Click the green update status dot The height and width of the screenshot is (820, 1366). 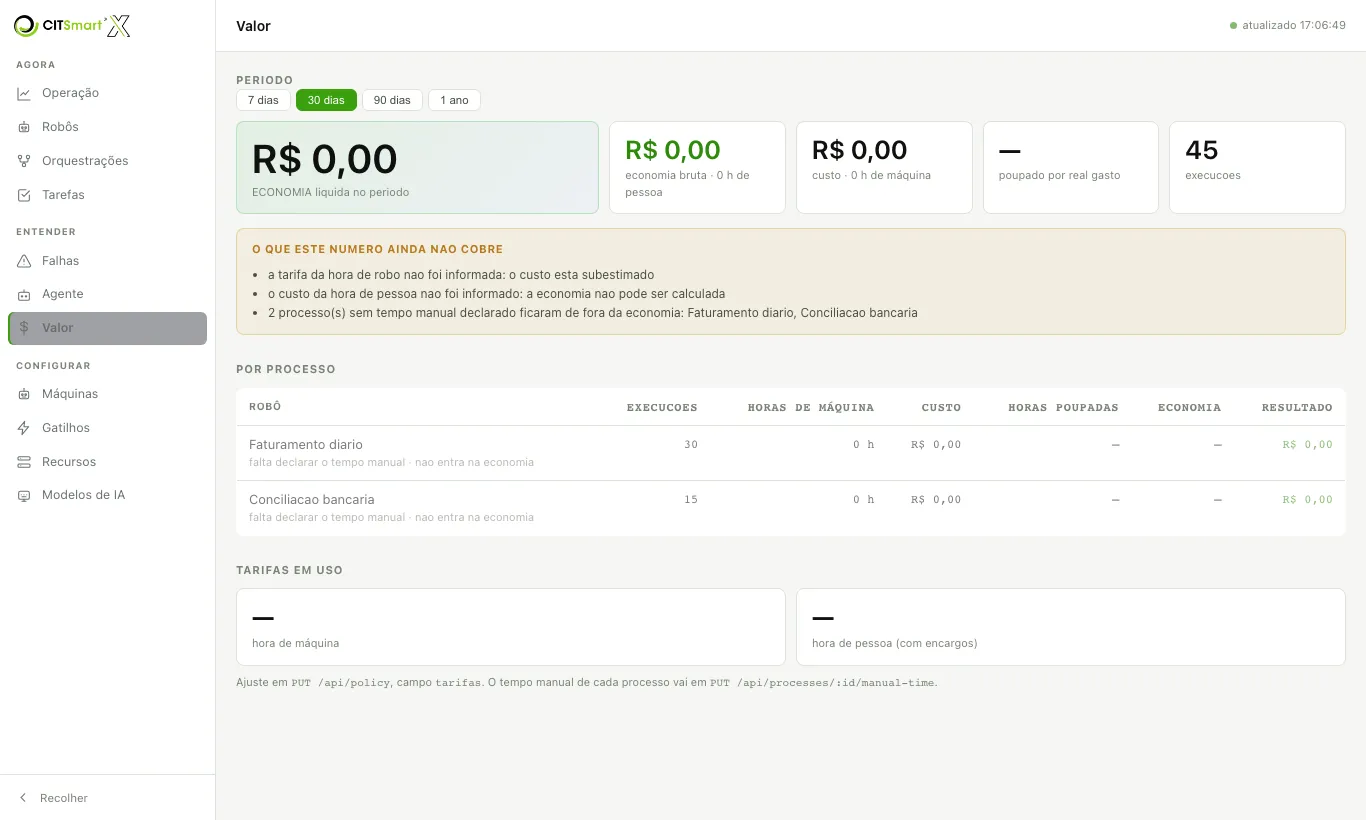[x=1234, y=26]
